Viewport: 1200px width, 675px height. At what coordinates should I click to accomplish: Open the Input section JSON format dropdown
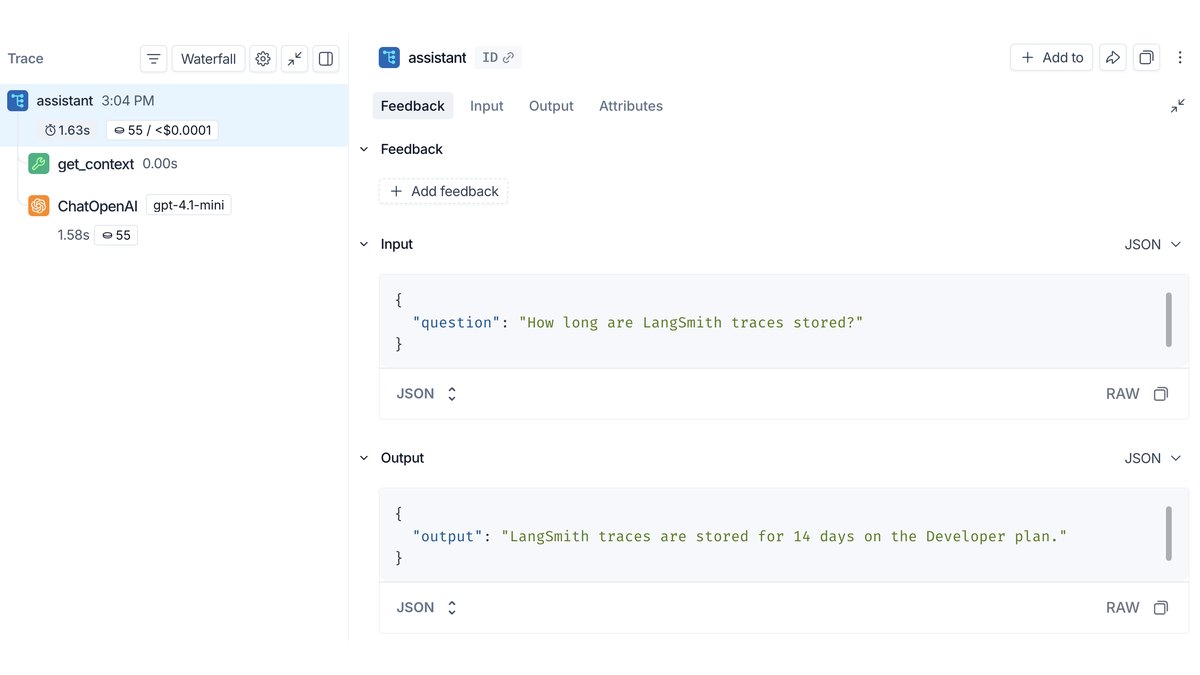pyautogui.click(x=1153, y=244)
